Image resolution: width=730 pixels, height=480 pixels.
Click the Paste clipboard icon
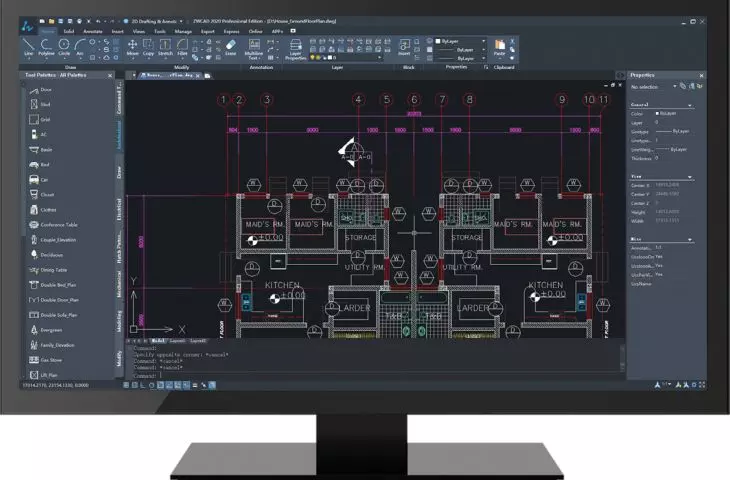pos(500,47)
